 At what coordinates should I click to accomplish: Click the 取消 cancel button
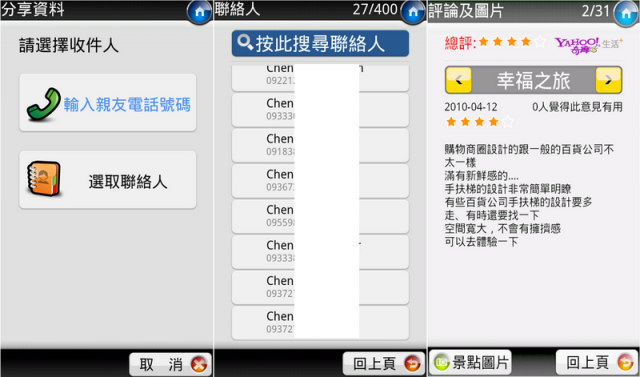click(x=170, y=364)
